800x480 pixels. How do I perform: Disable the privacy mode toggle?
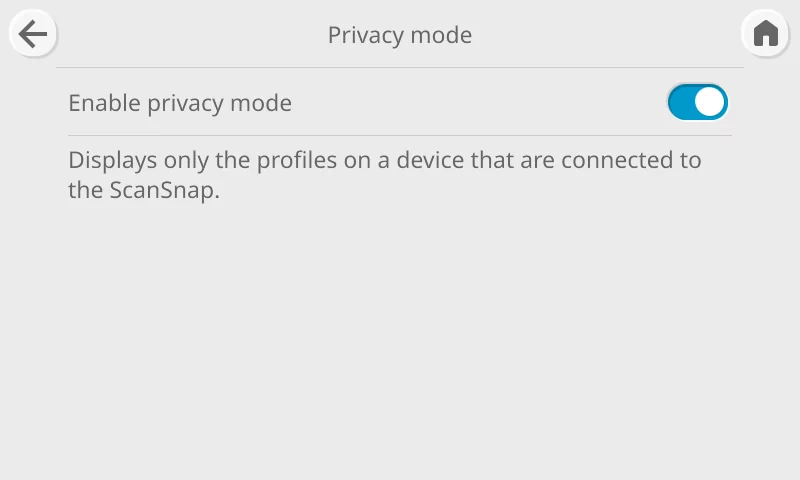click(x=697, y=102)
